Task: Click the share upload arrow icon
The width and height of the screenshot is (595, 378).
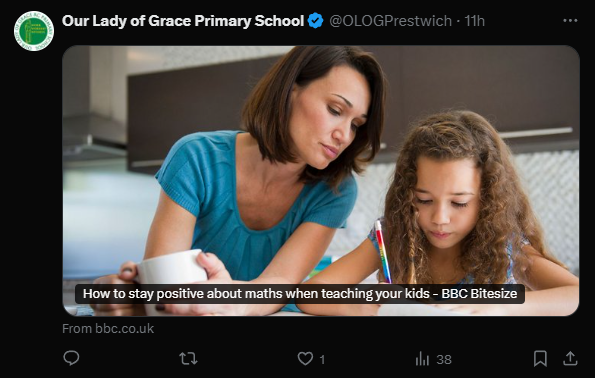Action: point(570,358)
